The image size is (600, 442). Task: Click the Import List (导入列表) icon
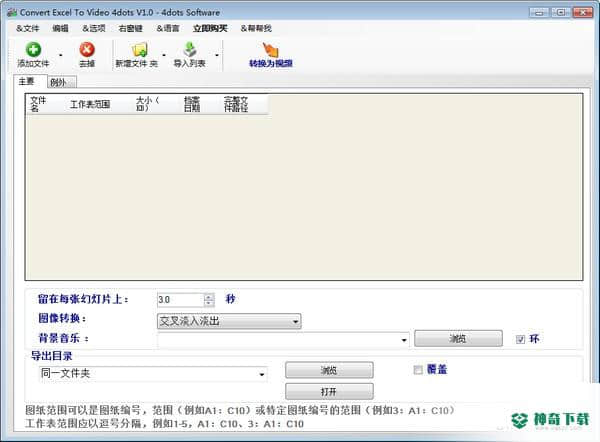point(190,50)
